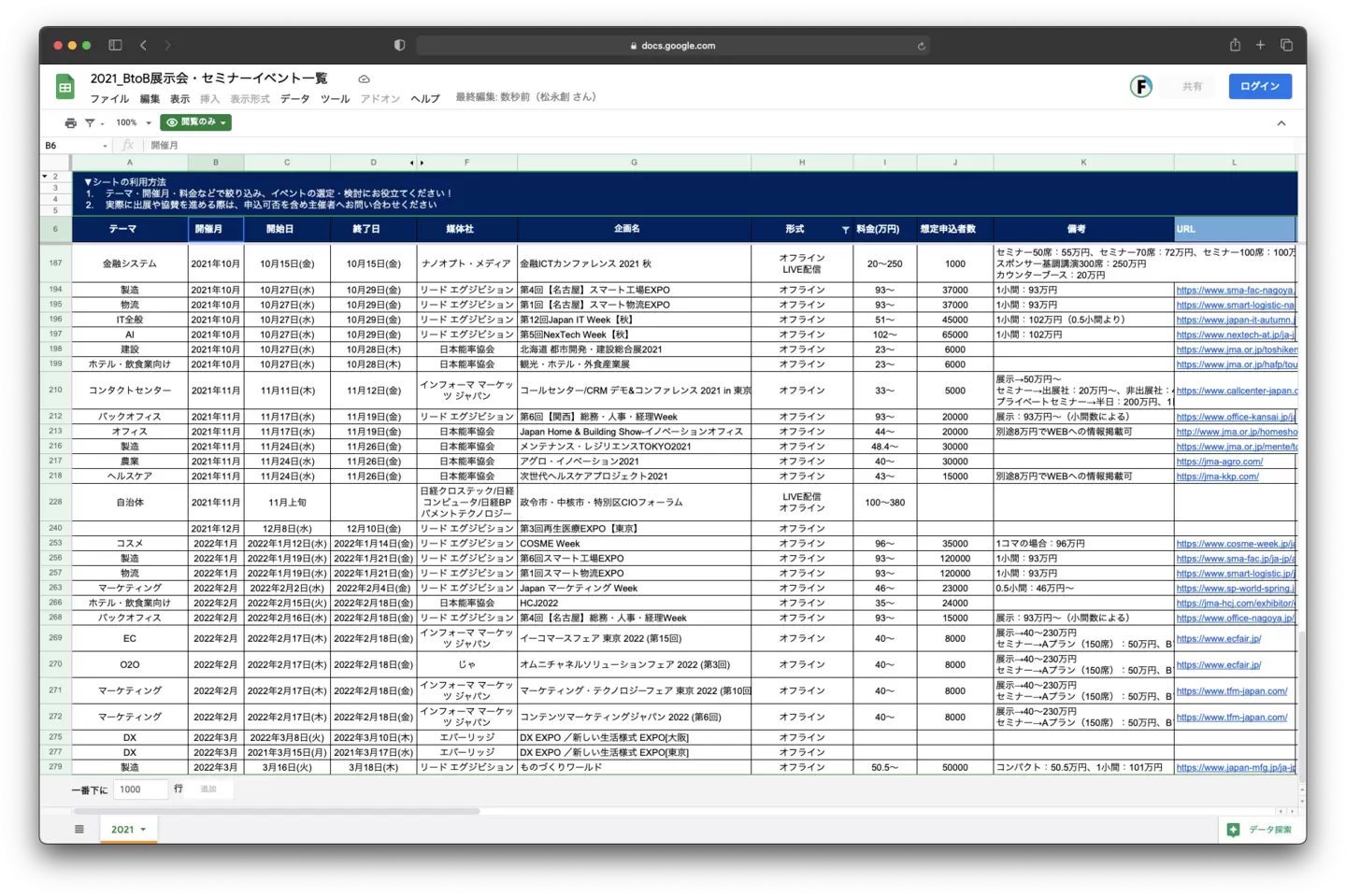Open the callcenter-japan link in row 210
Image resolution: width=1346 pixels, height=896 pixels.
[1237, 391]
